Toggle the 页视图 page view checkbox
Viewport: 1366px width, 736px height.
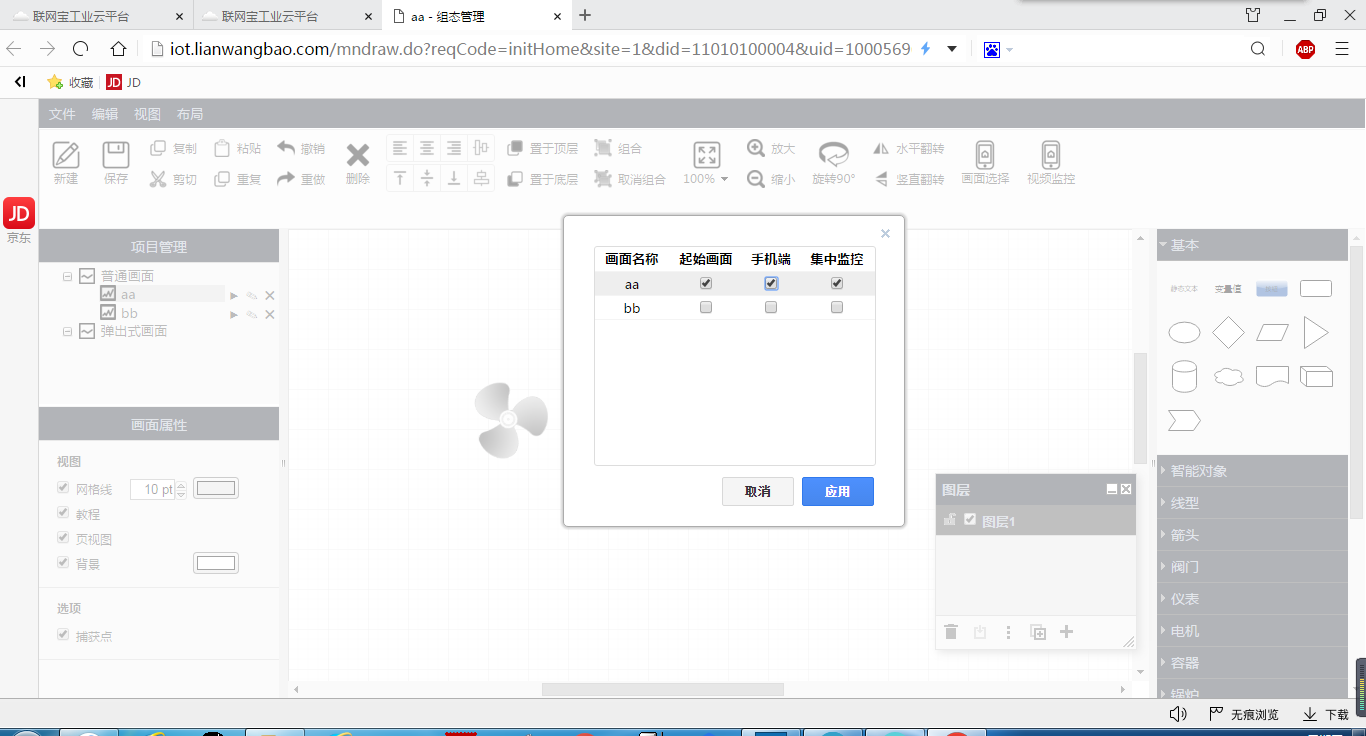pos(63,538)
